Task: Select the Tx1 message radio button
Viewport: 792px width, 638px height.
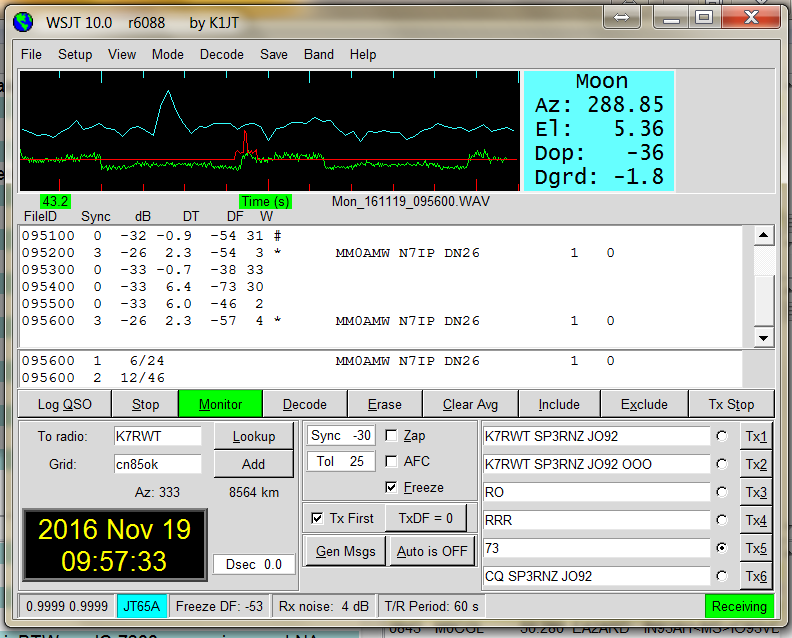Action: coord(722,436)
